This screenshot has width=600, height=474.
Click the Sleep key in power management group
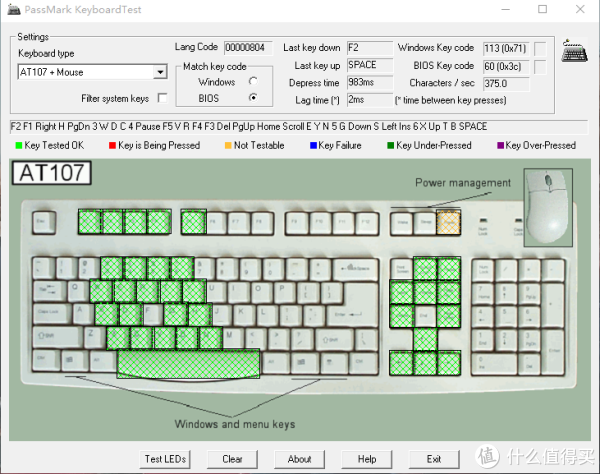425,223
